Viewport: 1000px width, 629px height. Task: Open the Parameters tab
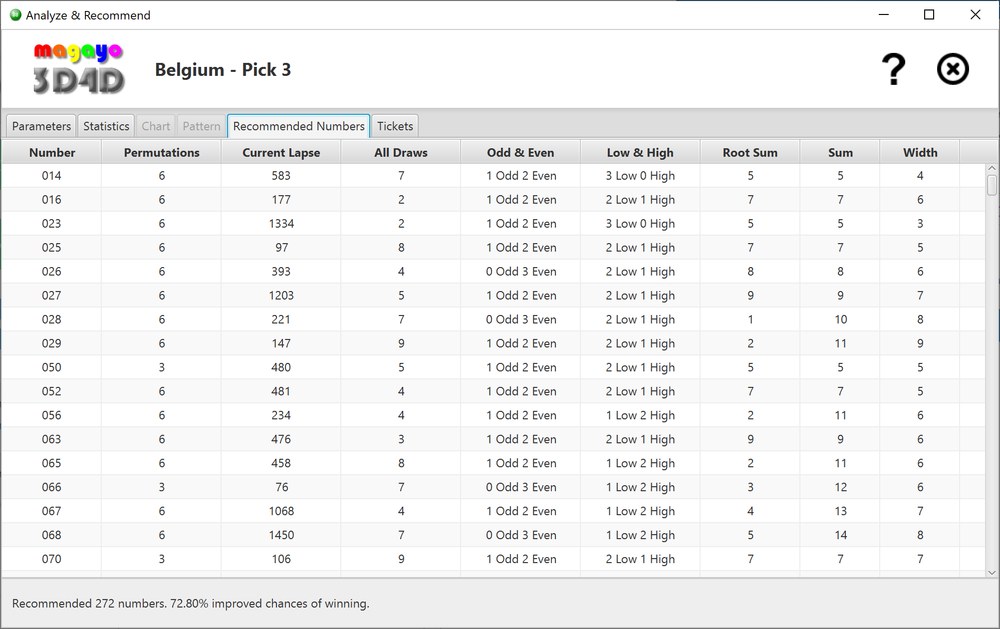[41, 126]
